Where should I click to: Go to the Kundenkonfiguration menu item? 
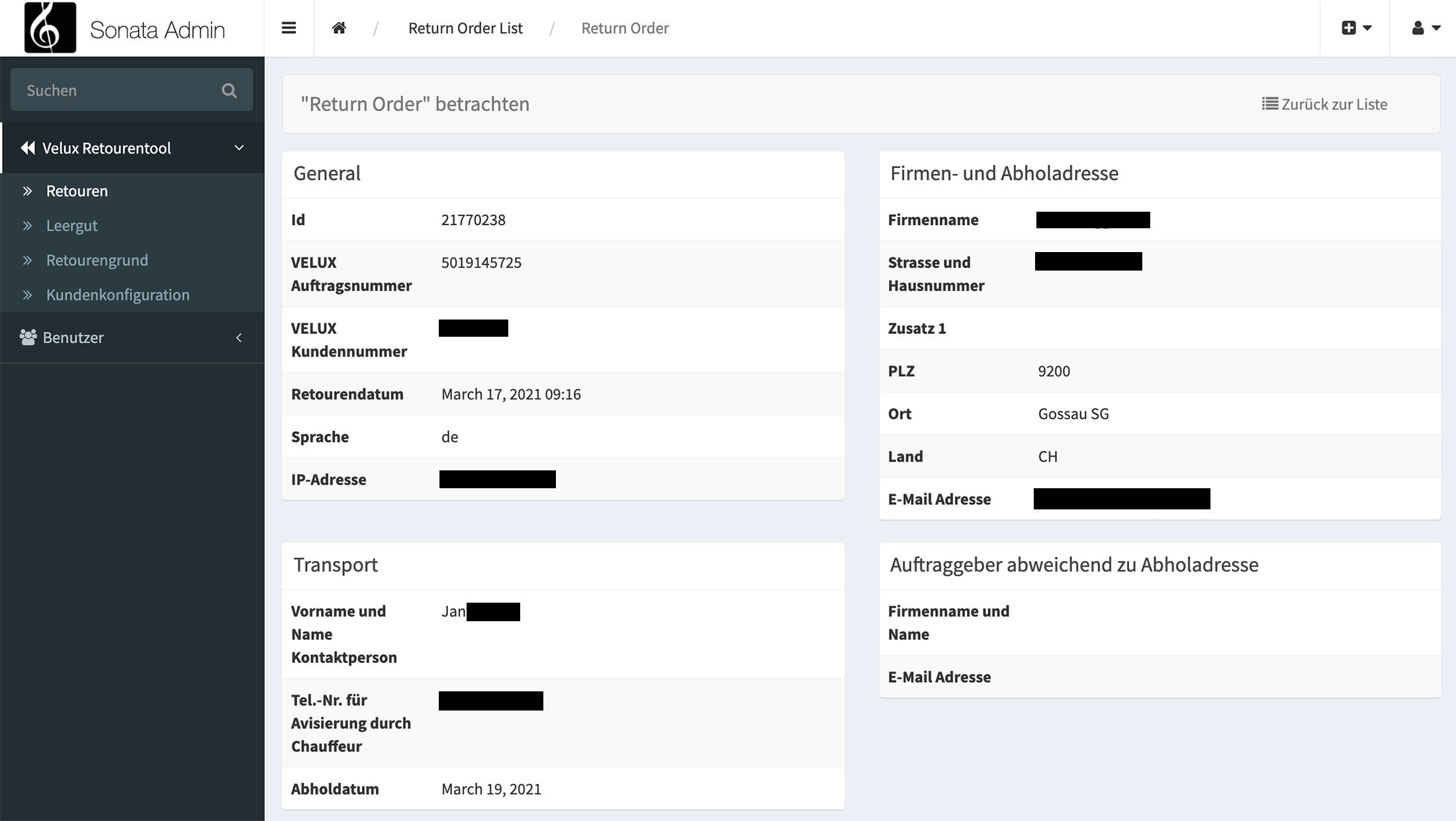point(118,294)
